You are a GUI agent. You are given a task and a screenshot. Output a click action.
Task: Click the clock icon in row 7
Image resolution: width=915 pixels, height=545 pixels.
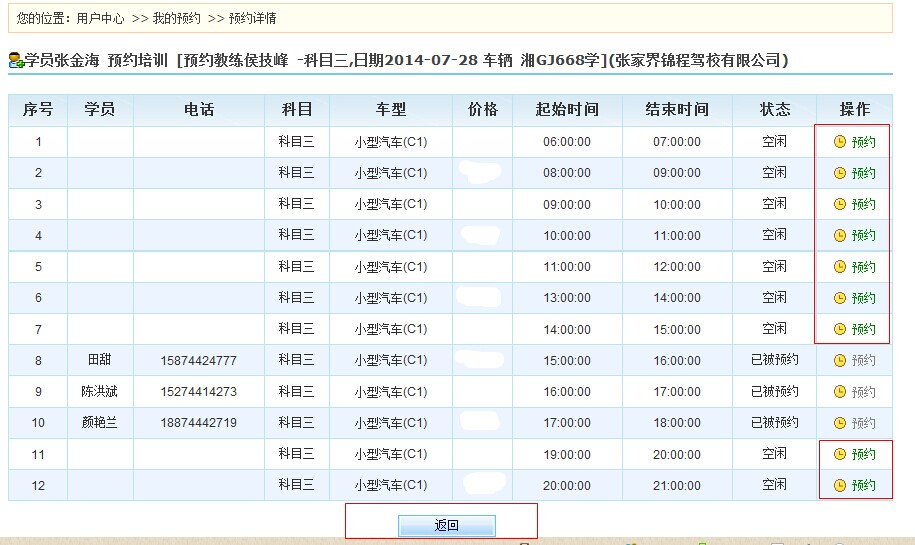pos(840,329)
